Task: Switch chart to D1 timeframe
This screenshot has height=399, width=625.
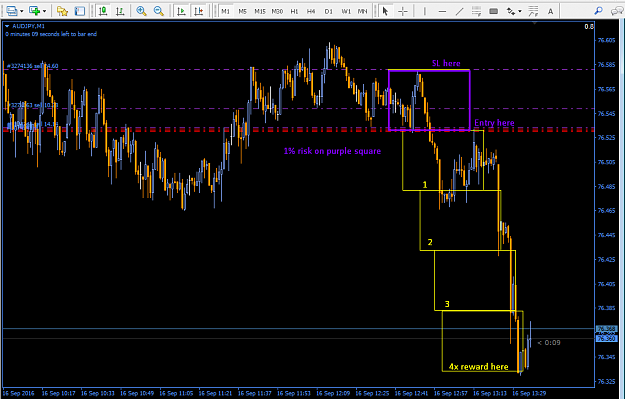Action: tap(328, 12)
